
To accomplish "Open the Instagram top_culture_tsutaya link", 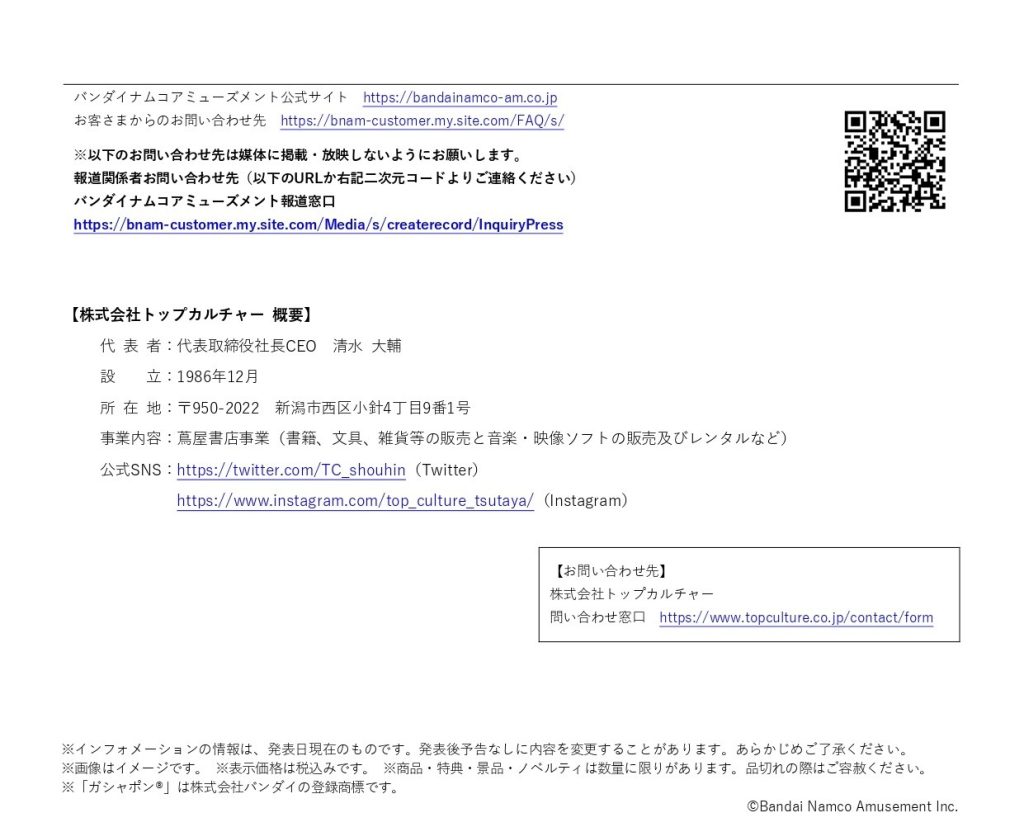I will click(355, 500).
